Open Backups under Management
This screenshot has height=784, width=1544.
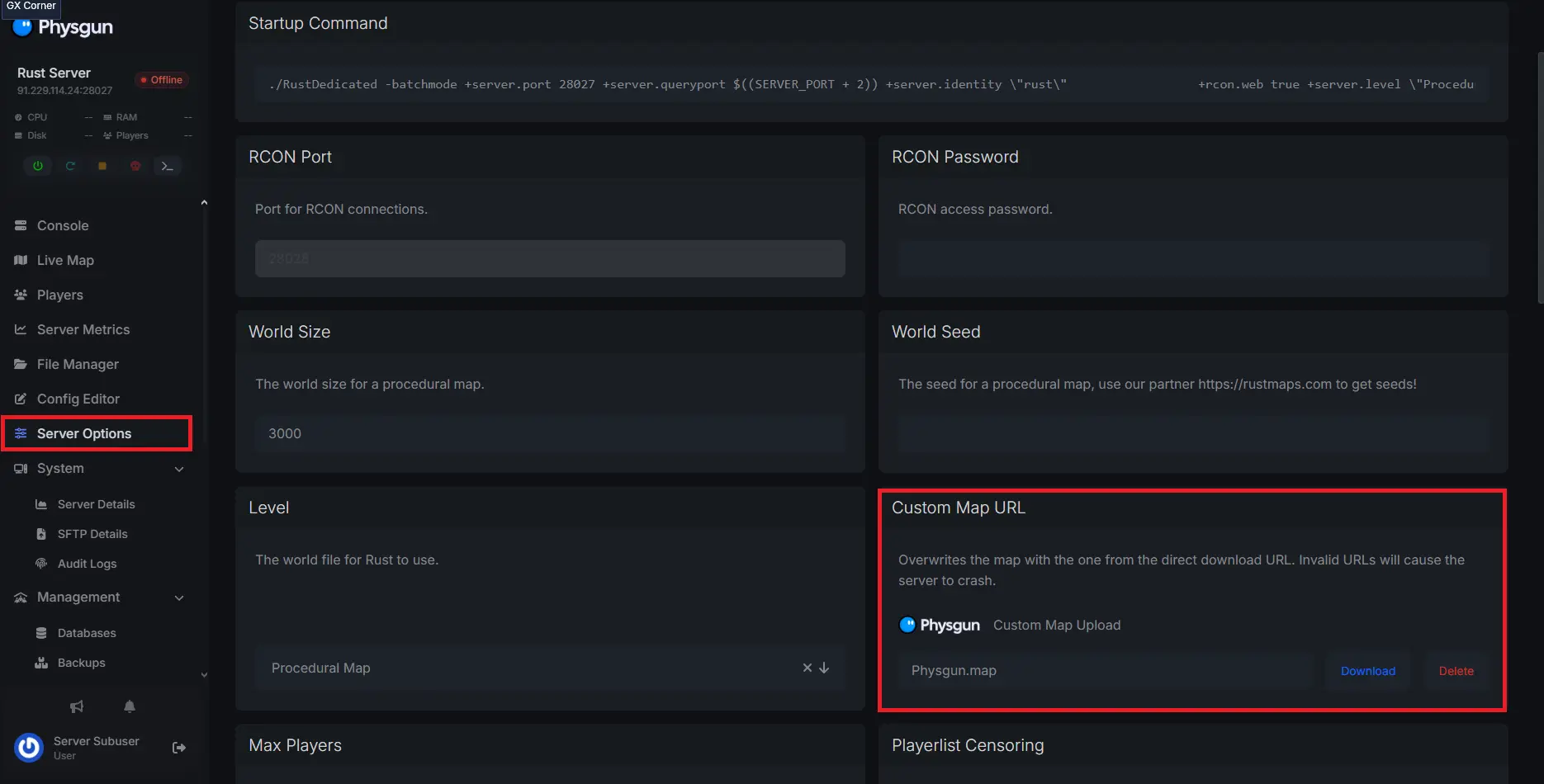point(81,663)
